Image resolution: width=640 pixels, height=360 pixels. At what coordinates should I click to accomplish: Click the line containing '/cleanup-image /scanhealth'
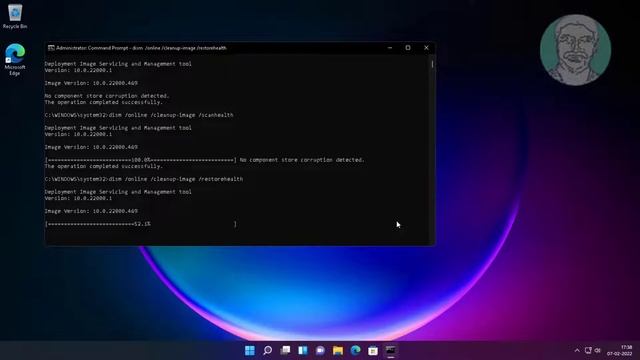(139, 115)
